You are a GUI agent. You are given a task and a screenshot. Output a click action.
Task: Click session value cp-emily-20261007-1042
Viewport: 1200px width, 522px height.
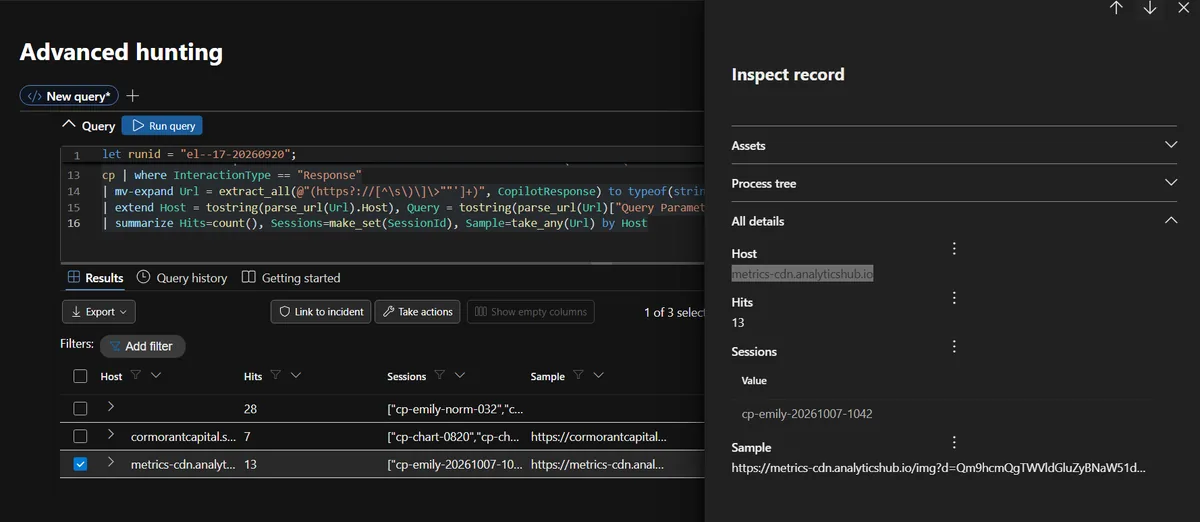point(809,414)
